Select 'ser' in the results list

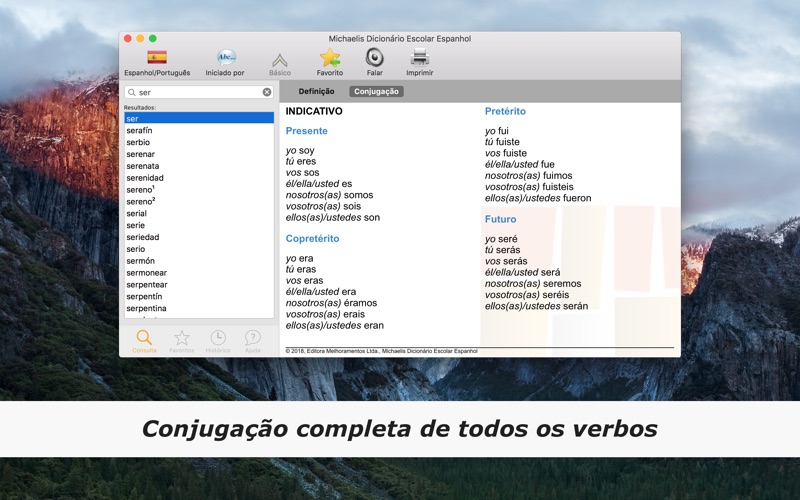click(x=199, y=118)
